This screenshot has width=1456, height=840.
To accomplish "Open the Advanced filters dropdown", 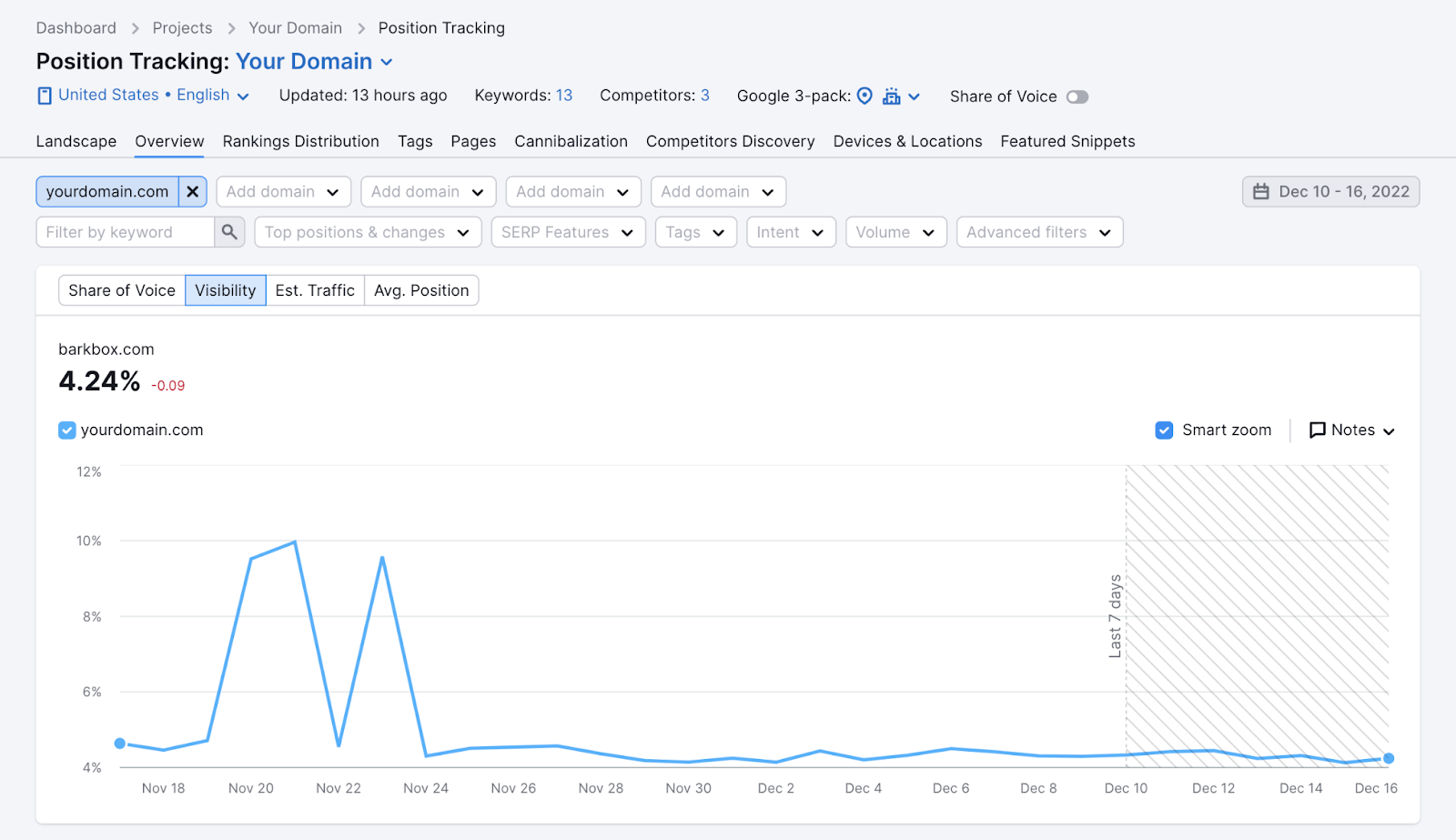I will point(1038,232).
